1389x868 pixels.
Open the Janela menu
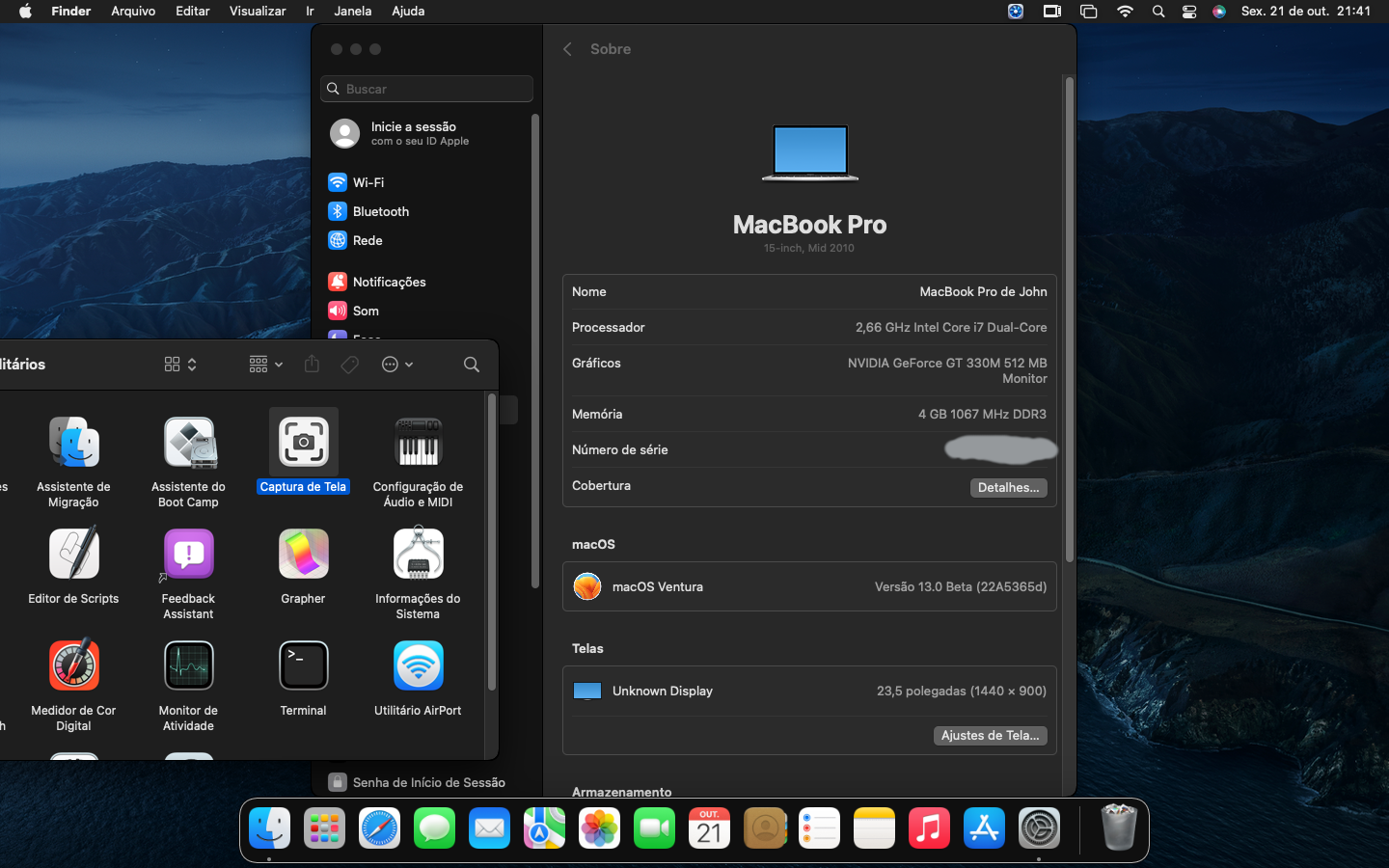(353, 12)
